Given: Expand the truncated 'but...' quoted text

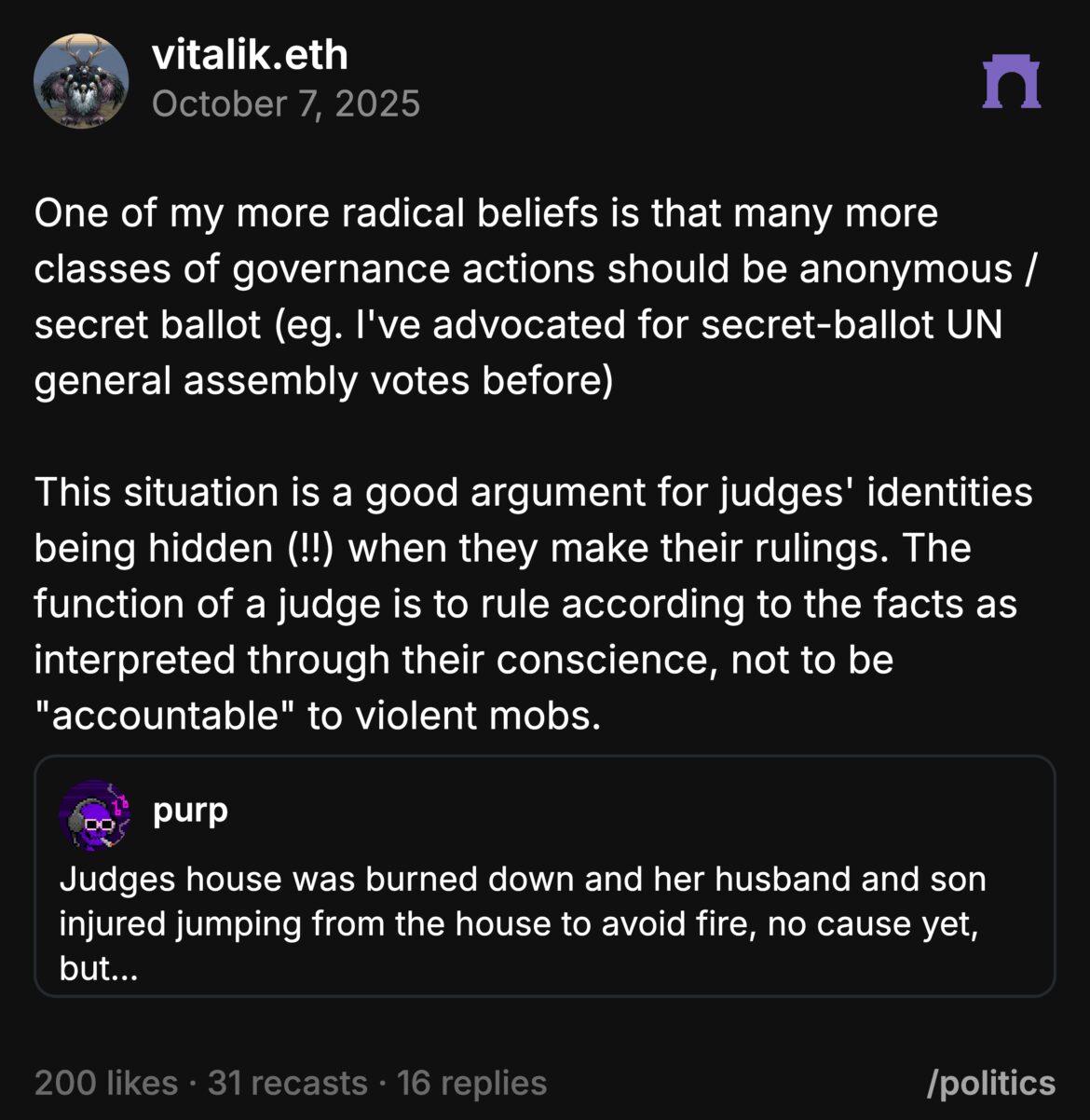Looking at the screenshot, I should coord(99,969).
